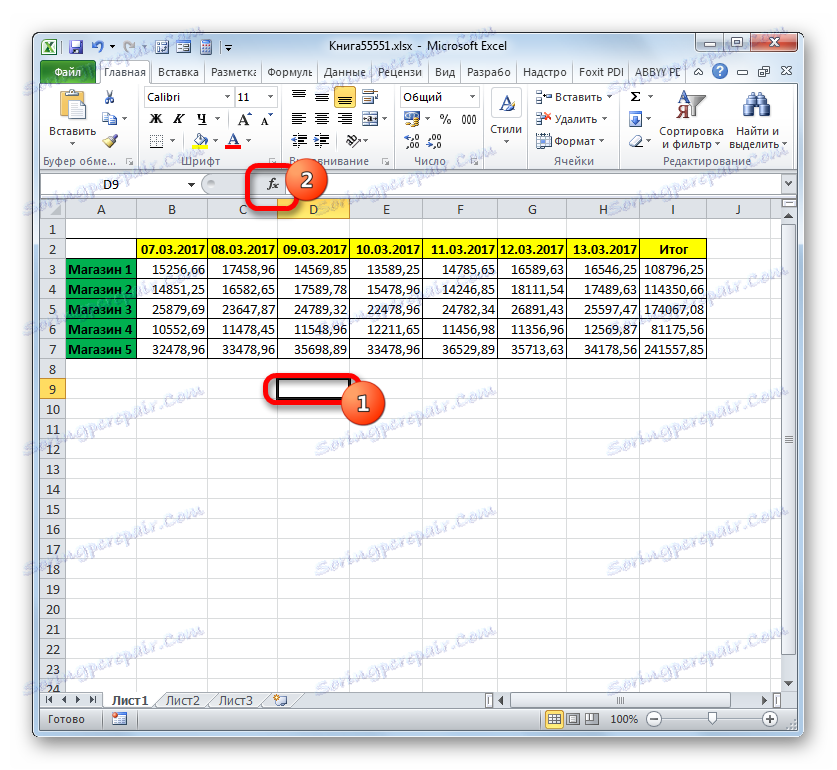Switch to the Данные ribbon tab

coord(344,72)
